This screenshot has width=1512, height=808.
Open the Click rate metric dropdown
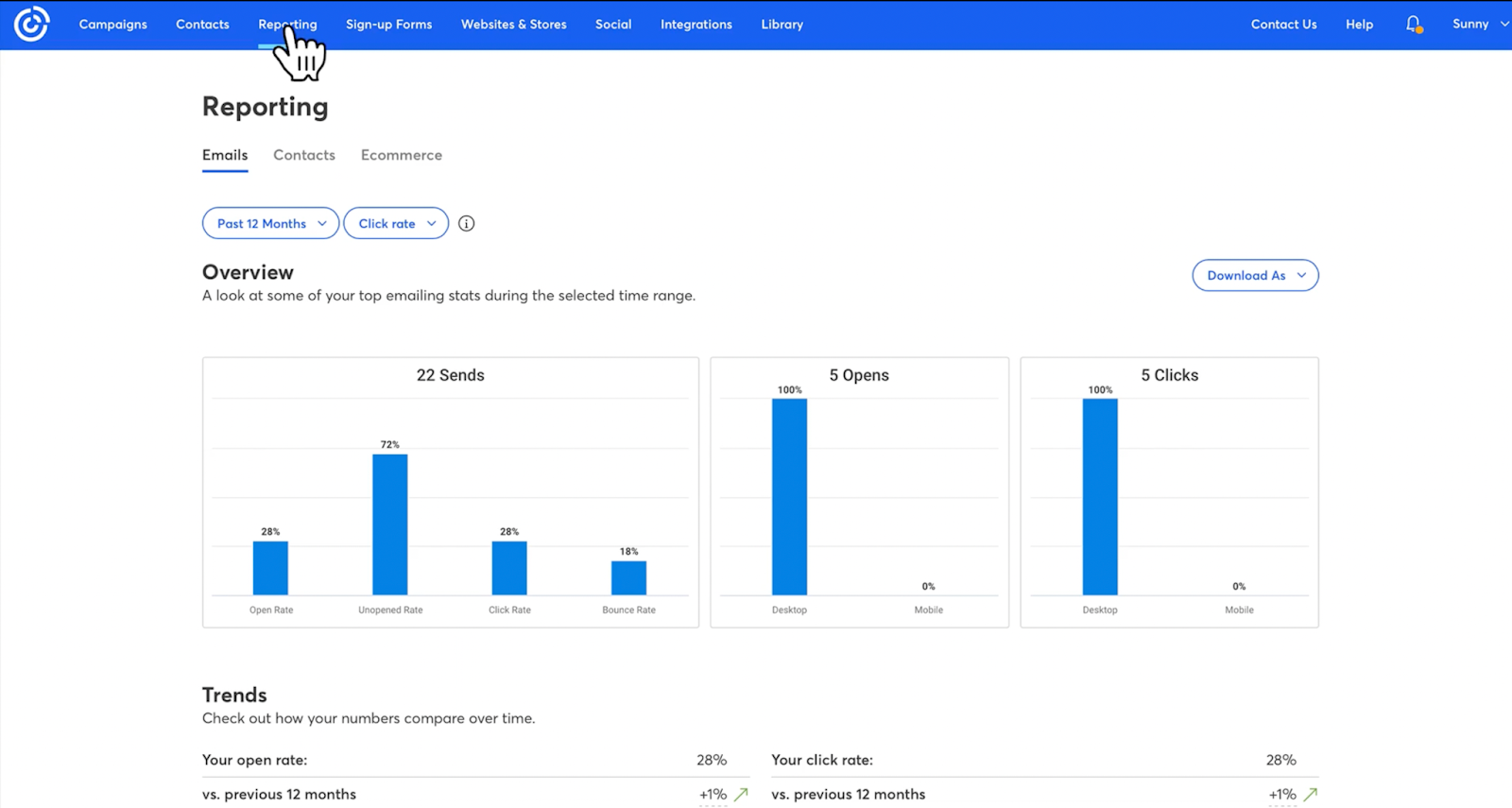coord(396,223)
